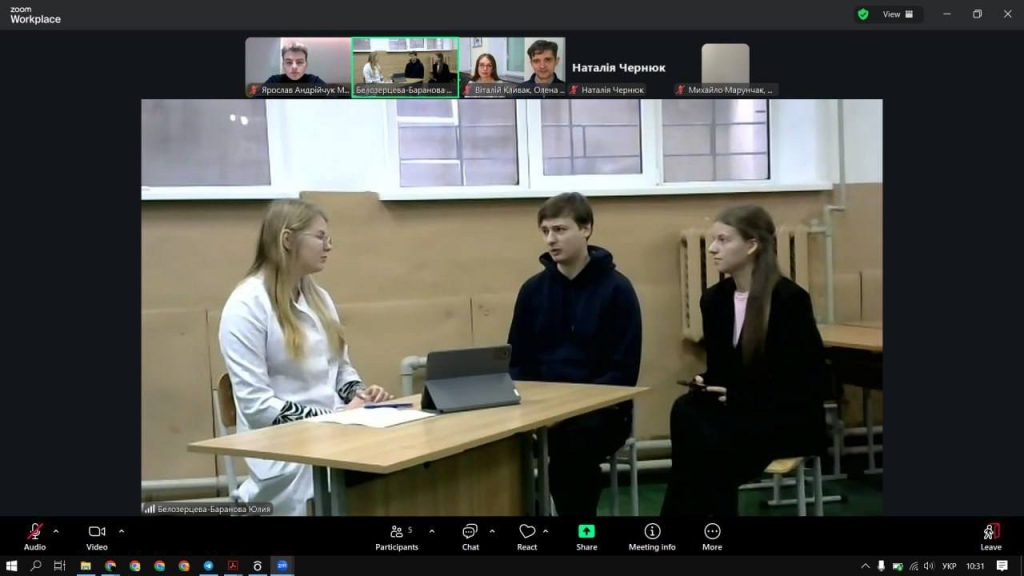Open the Chat panel
The width and height of the screenshot is (1024, 576).
coord(470,536)
